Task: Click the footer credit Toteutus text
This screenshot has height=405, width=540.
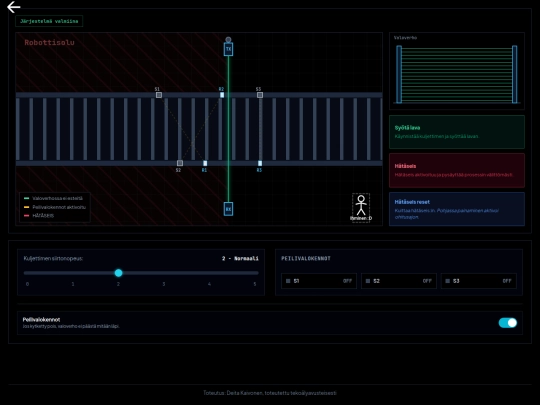Action: coord(270,393)
